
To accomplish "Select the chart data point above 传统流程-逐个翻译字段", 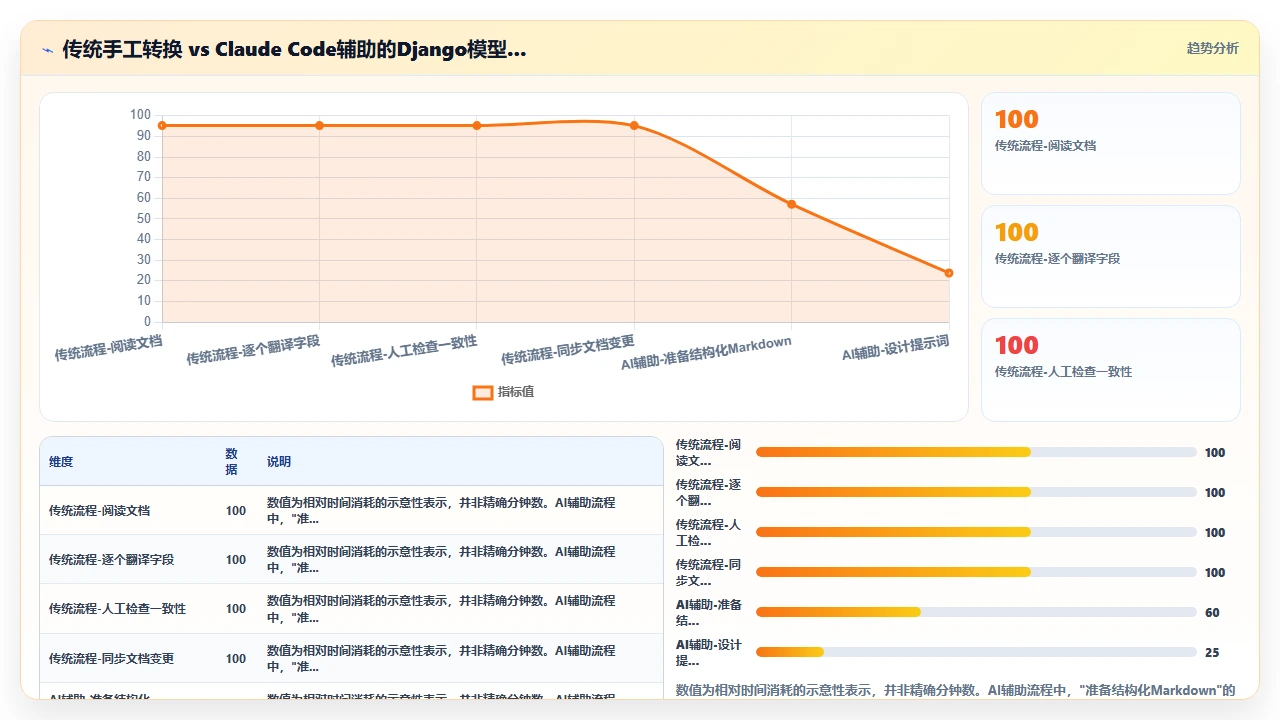I will click(x=319, y=125).
